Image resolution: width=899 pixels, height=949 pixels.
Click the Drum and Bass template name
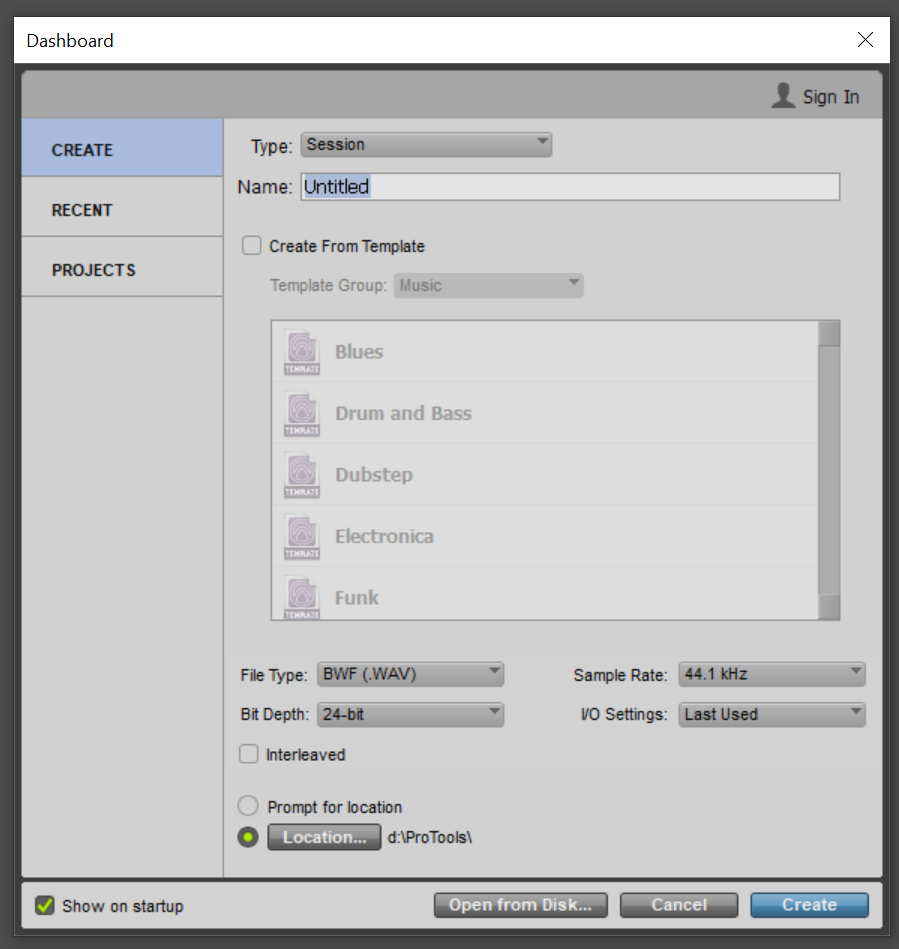tap(403, 413)
